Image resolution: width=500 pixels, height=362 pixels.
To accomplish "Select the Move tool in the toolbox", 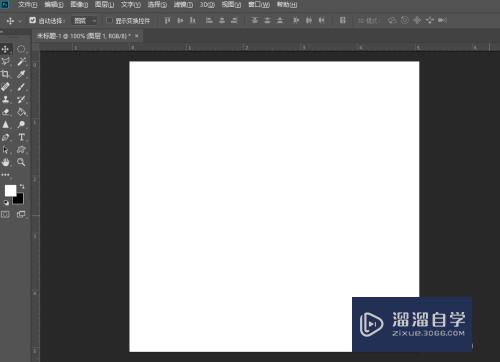I will click(5, 49).
